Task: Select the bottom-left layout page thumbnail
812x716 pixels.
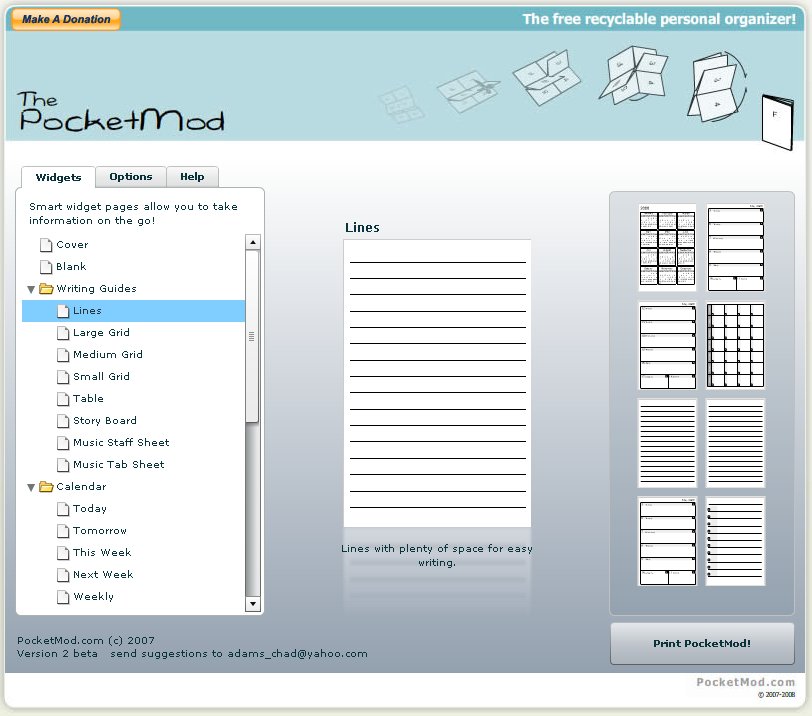Action: [x=667, y=542]
